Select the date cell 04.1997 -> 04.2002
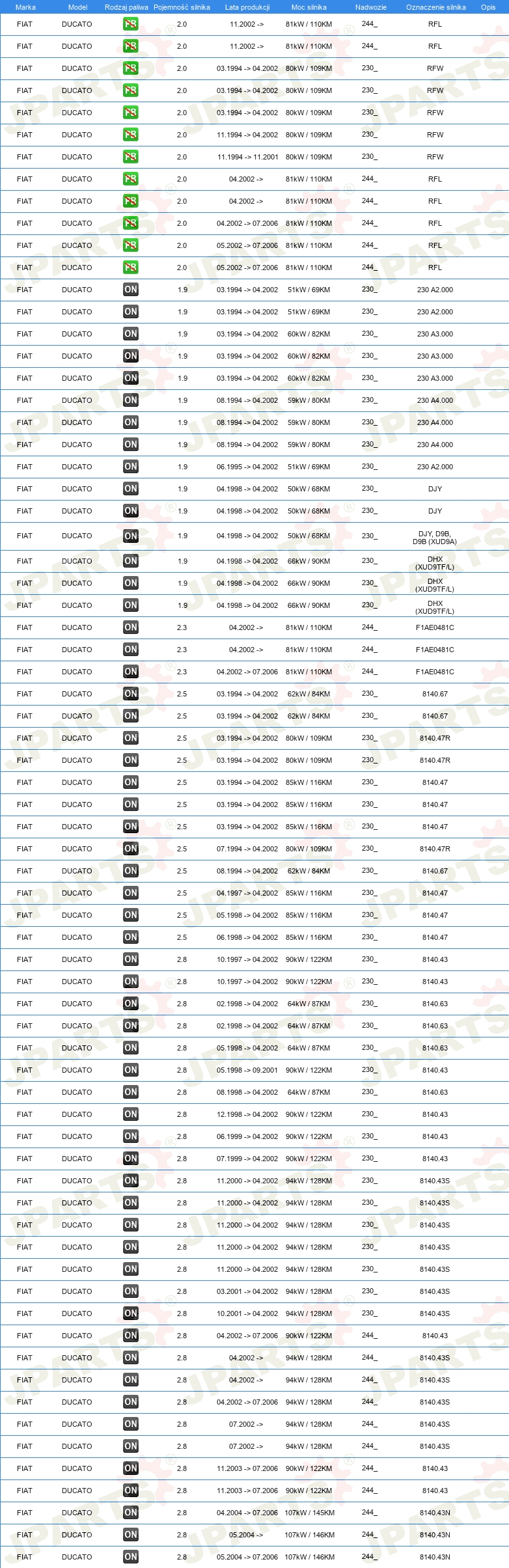The image size is (509, 1568). (247, 893)
